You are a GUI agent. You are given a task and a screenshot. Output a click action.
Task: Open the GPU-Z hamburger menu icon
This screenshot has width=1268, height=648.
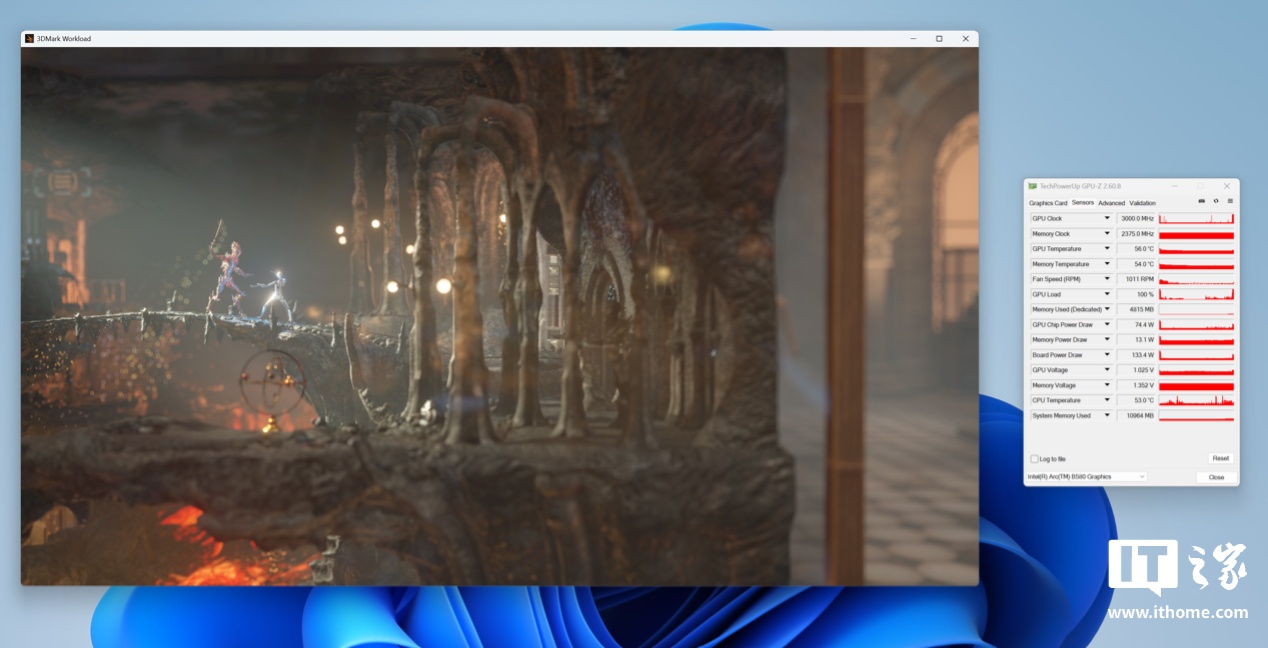(1230, 201)
